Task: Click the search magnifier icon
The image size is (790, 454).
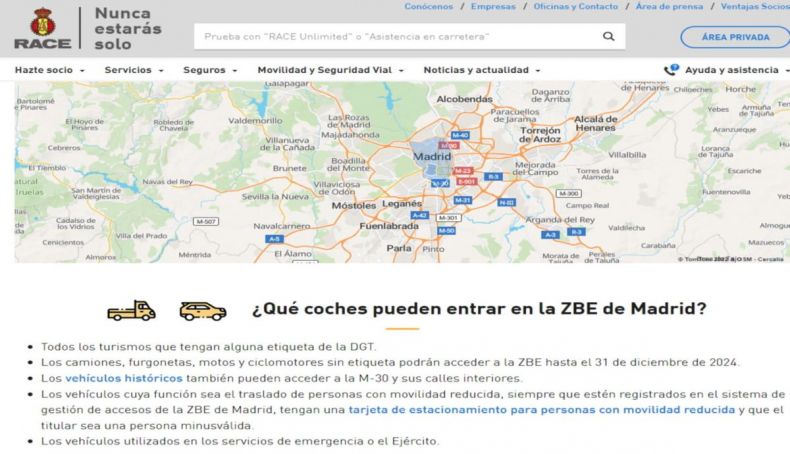Action: point(609,36)
